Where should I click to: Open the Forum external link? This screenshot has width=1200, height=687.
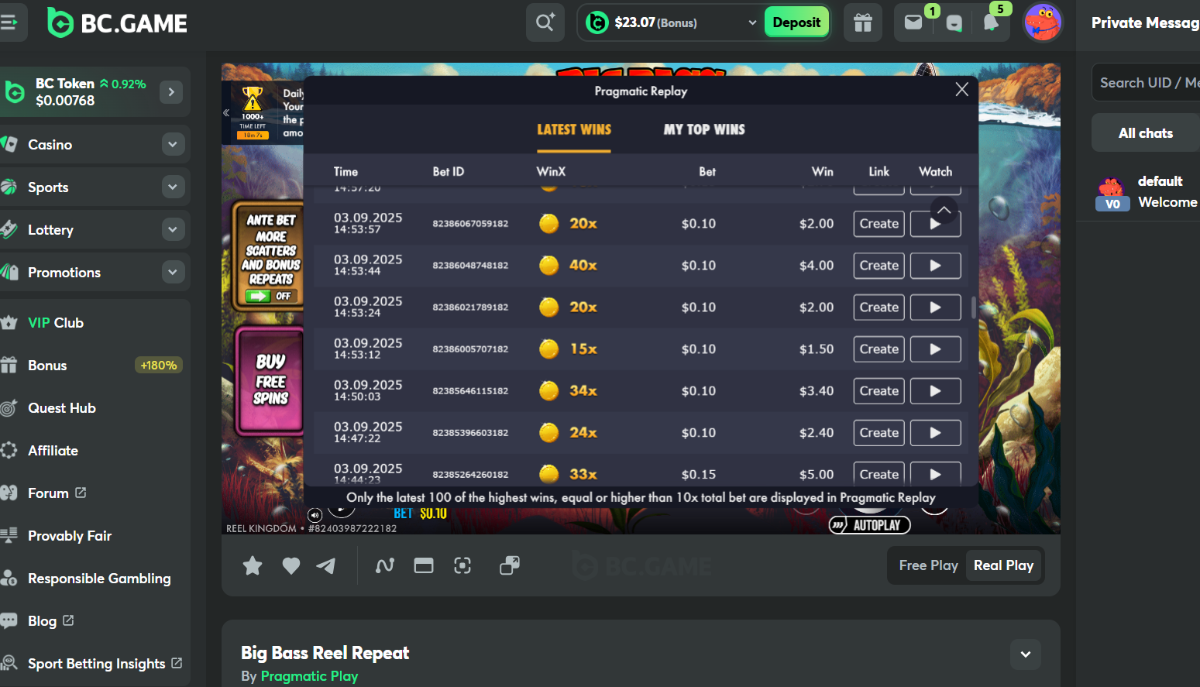(x=57, y=493)
